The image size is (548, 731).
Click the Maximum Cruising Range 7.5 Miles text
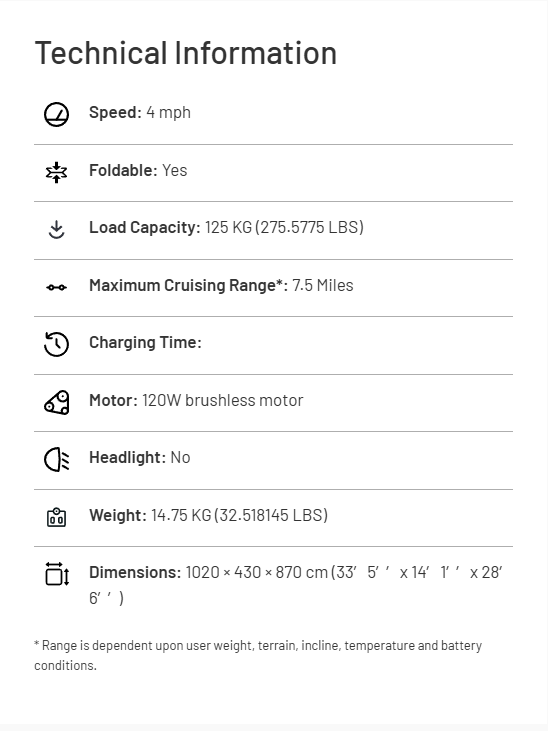click(x=221, y=285)
